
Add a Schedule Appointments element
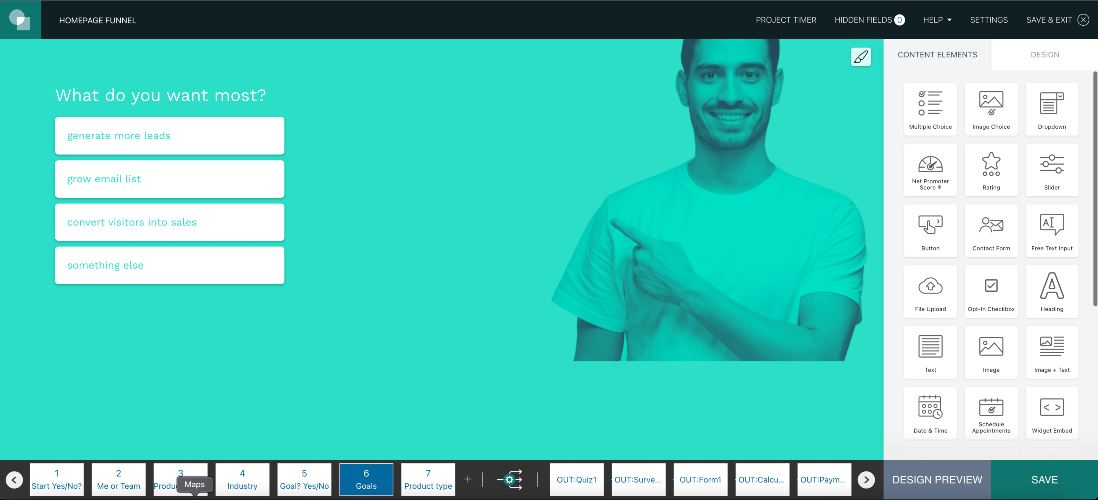tap(991, 413)
